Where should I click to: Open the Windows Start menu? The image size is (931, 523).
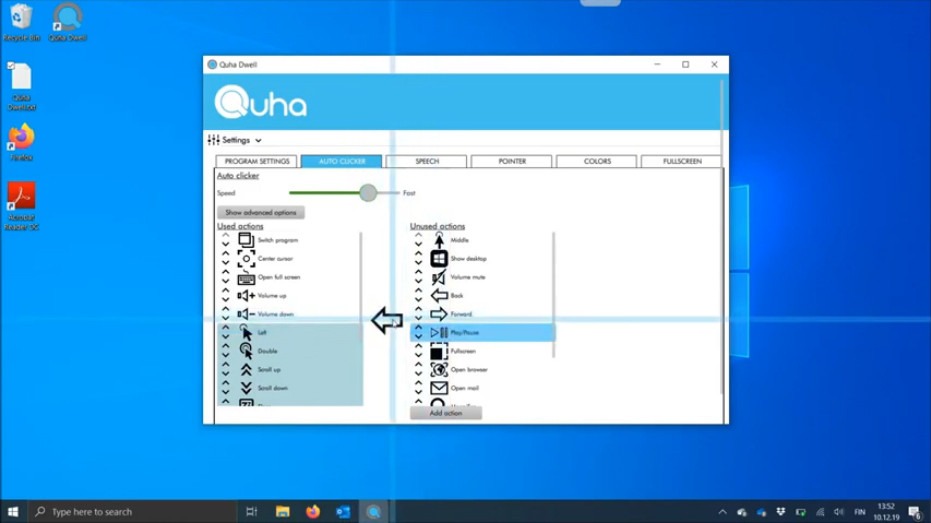coord(13,512)
